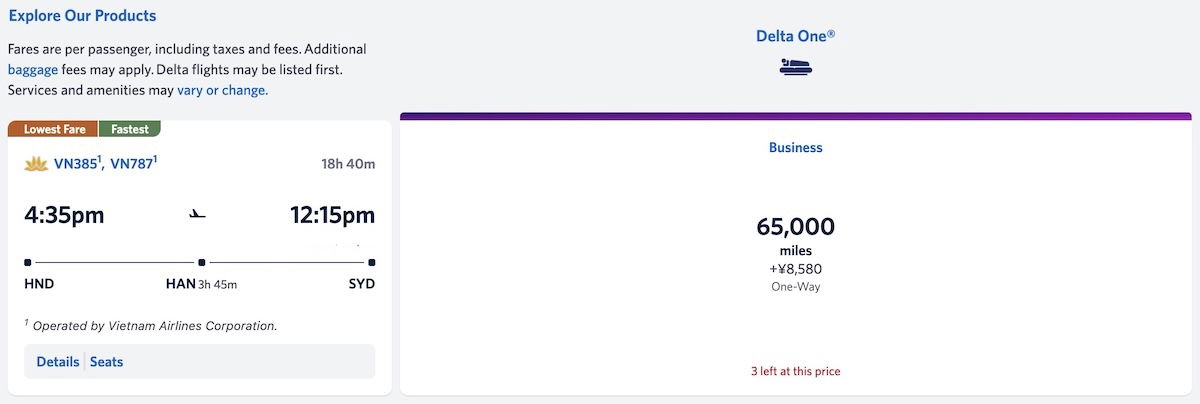
Task: Click the HAN layover stop marker
Action: tap(202, 262)
